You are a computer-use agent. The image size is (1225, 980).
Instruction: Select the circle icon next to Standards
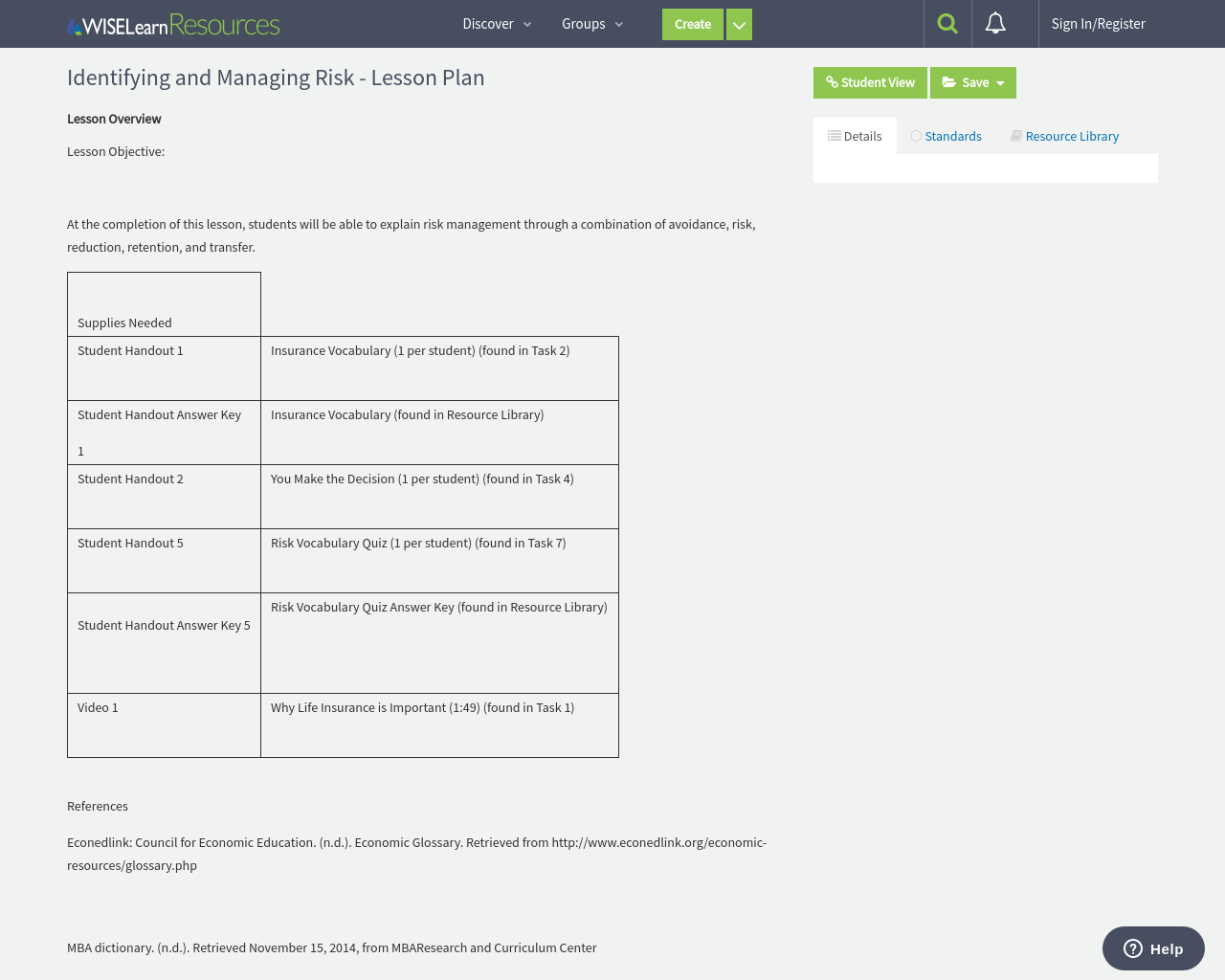[915, 135]
